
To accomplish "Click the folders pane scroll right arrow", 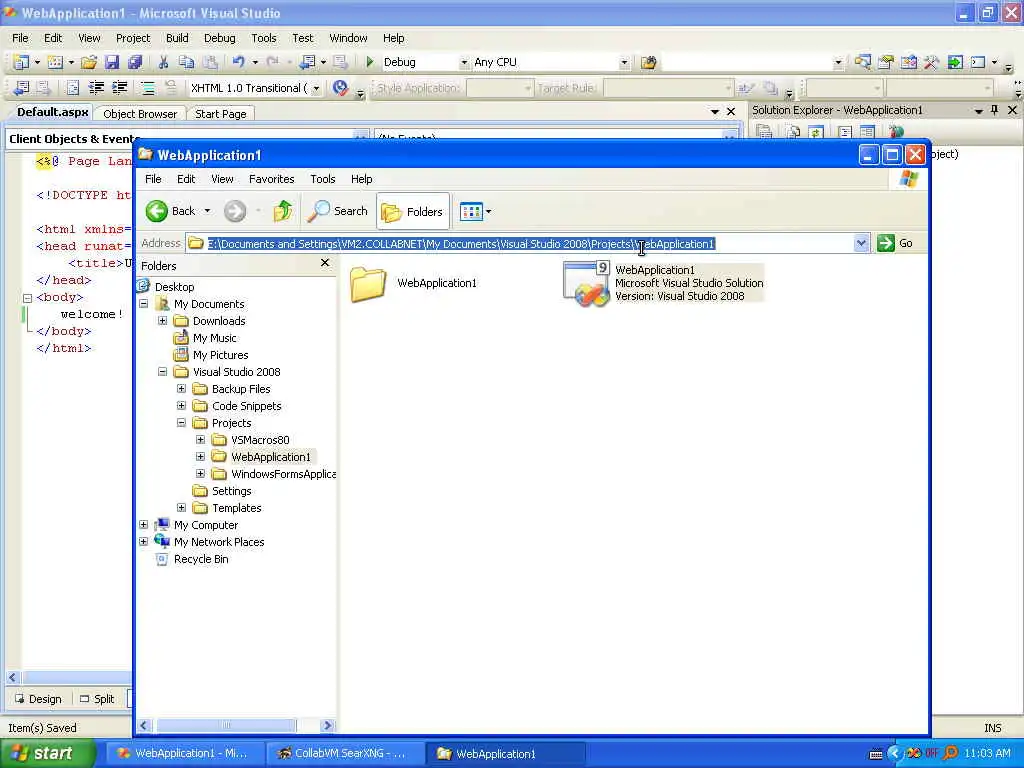I will [327, 725].
